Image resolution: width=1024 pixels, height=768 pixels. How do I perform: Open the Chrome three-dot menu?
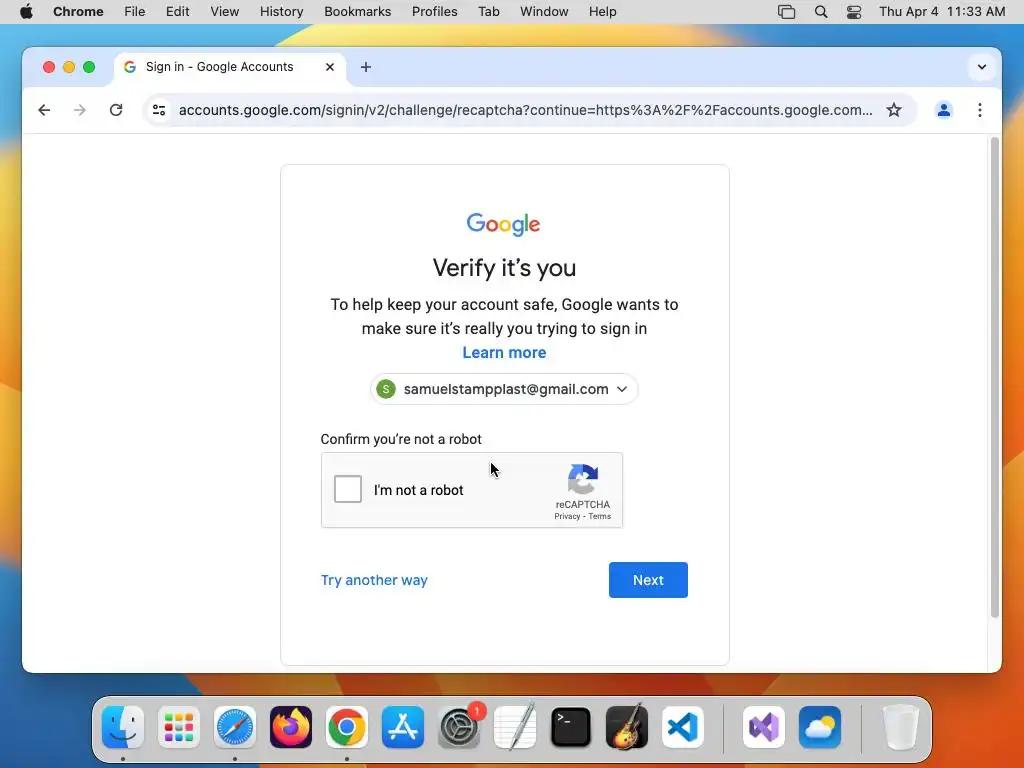tap(980, 110)
